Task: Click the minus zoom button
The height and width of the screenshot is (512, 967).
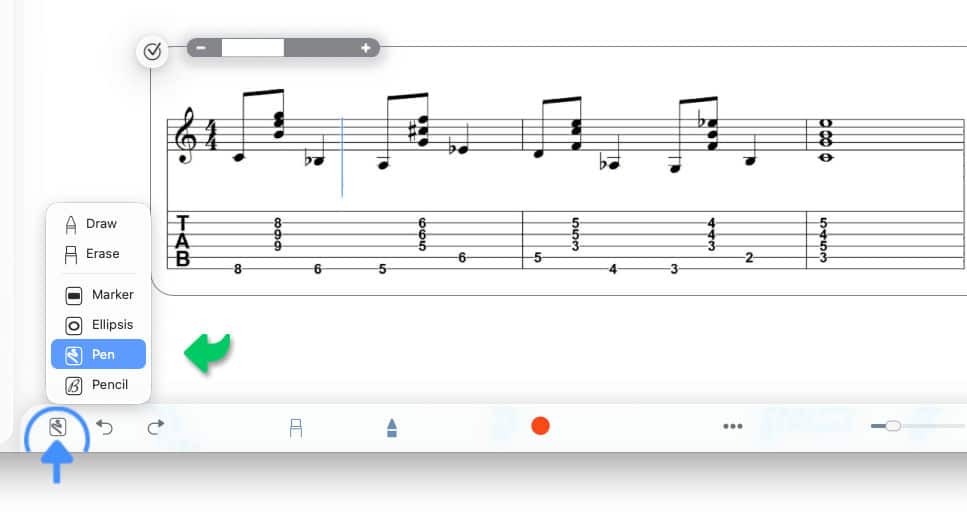Action: click(202, 47)
